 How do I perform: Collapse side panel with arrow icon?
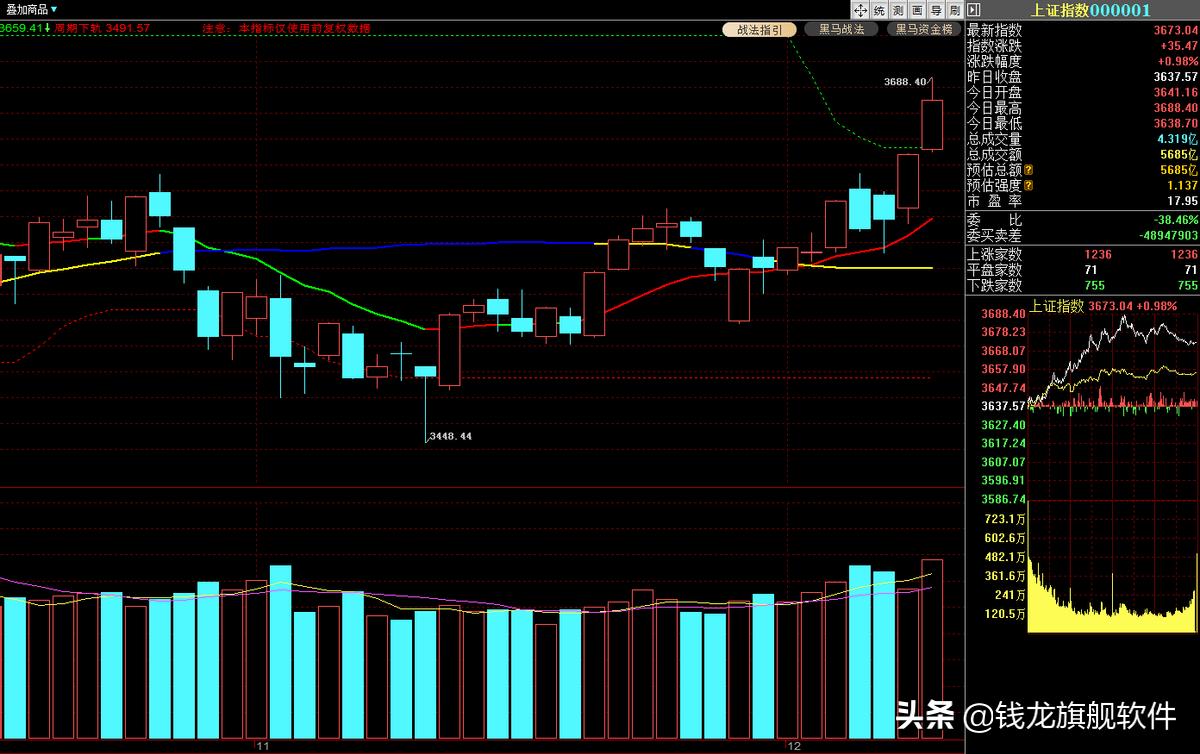coord(973,10)
